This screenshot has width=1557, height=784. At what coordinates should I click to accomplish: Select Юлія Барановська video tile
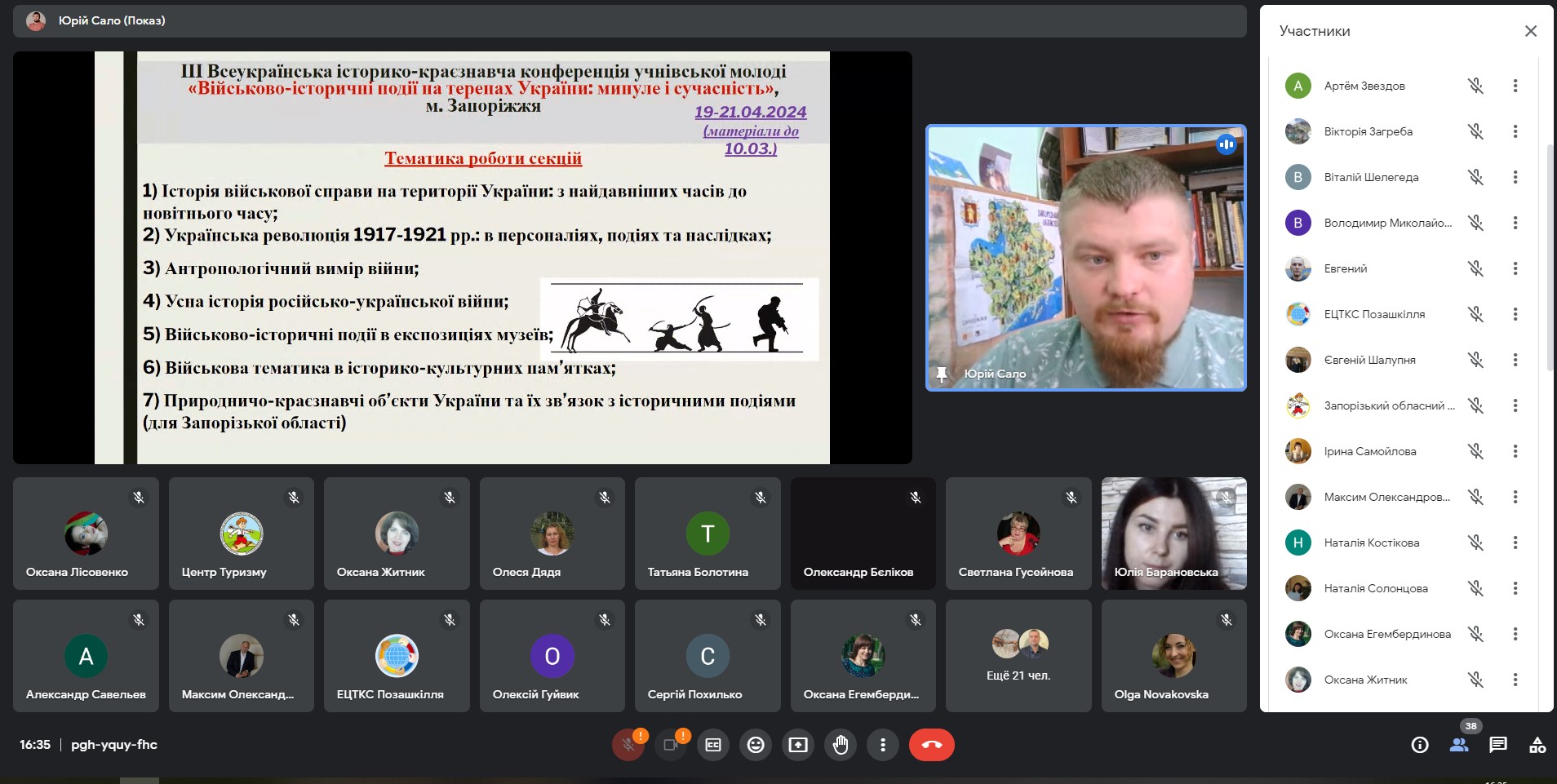pyautogui.click(x=1173, y=534)
